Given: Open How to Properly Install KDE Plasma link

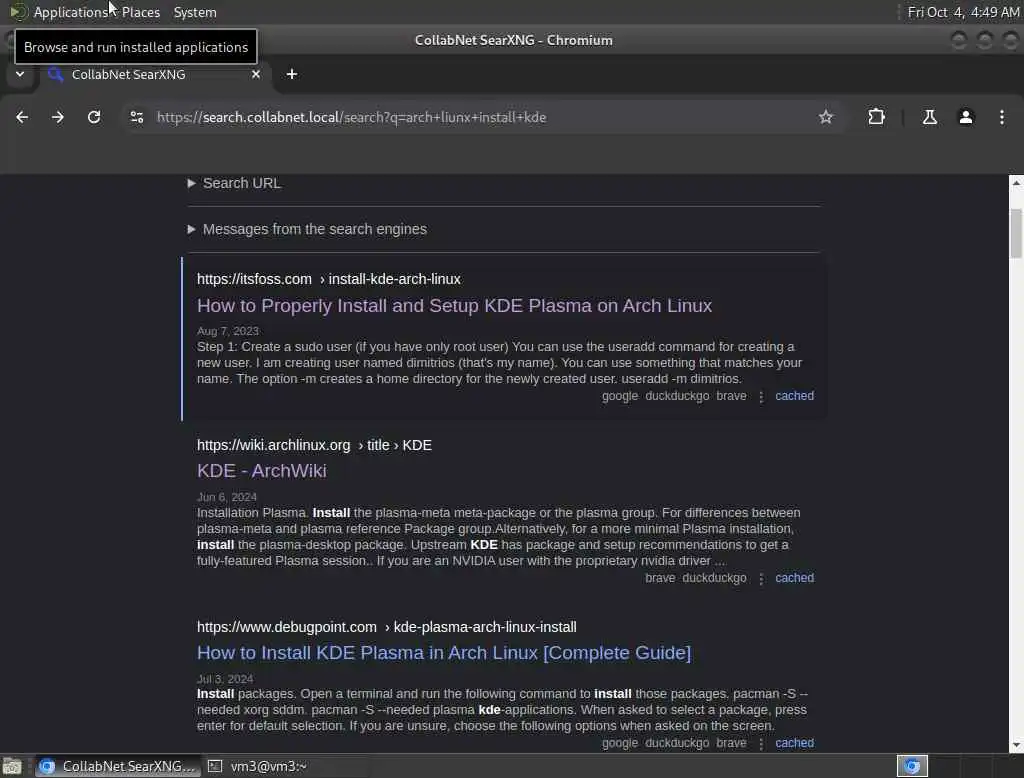Looking at the screenshot, I should [455, 306].
